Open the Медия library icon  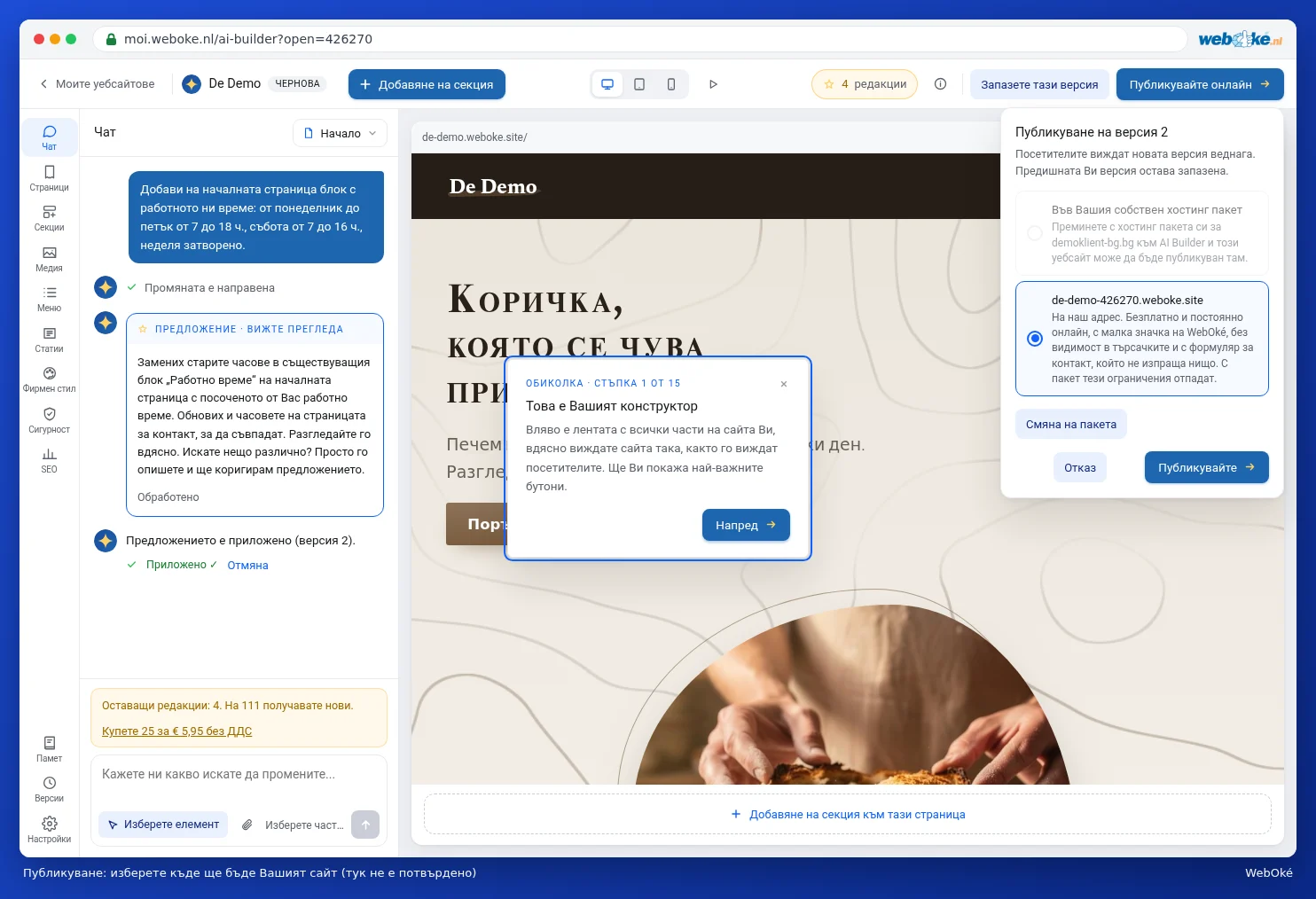(x=49, y=259)
